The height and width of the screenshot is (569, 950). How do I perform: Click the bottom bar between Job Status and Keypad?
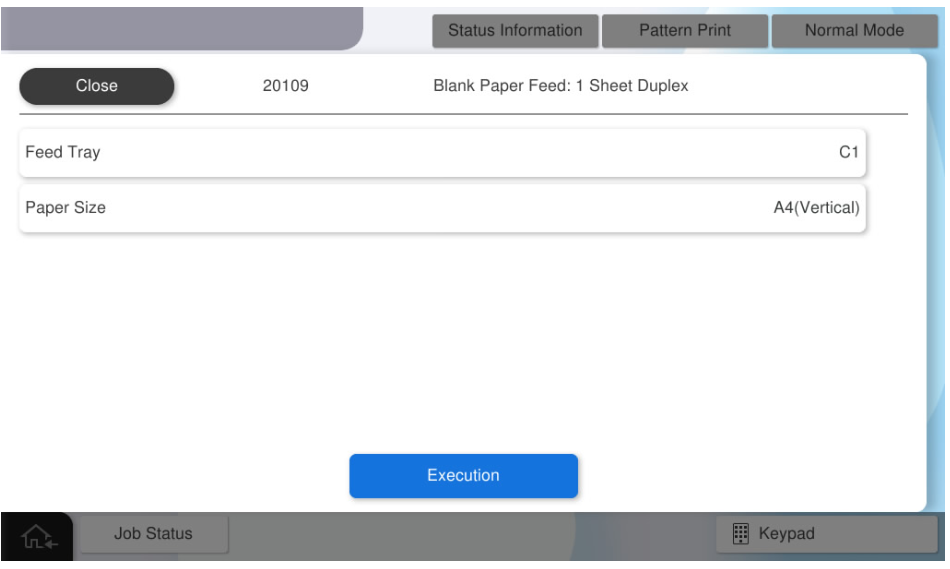pyautogui.click(x=470, y=534)
